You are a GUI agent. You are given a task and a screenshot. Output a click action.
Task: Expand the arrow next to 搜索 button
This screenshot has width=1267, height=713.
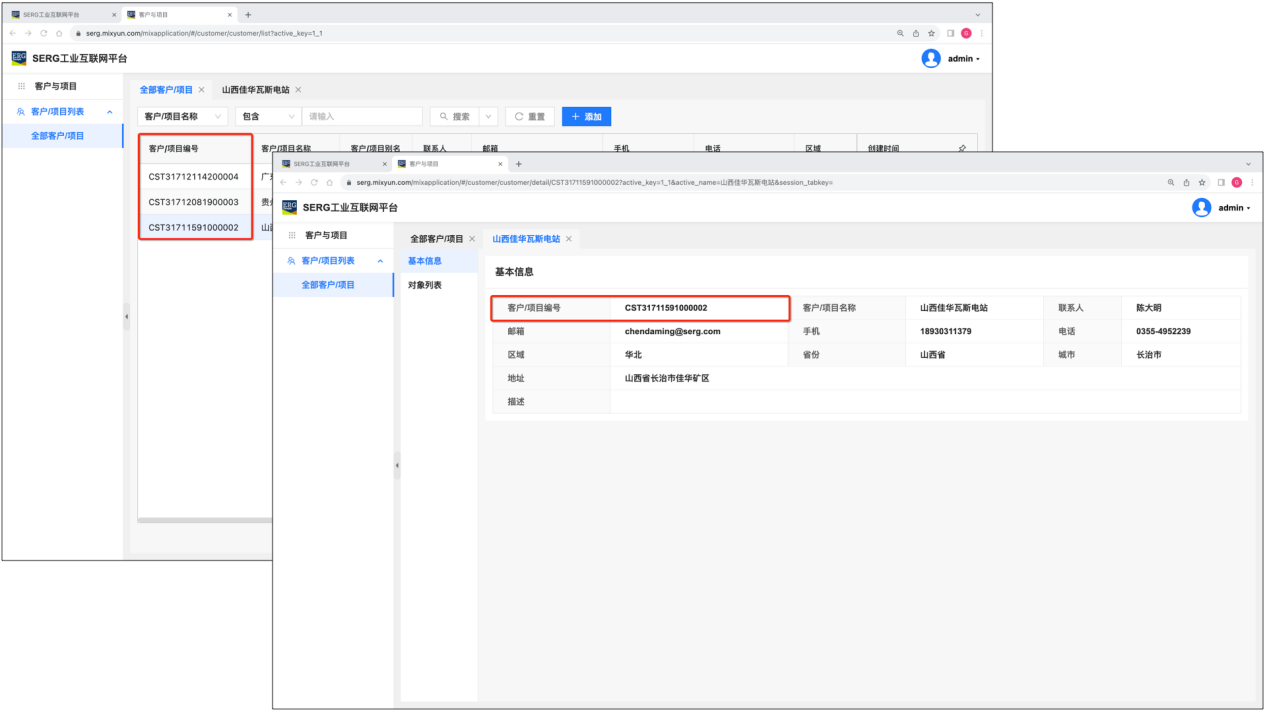point(488,117)
